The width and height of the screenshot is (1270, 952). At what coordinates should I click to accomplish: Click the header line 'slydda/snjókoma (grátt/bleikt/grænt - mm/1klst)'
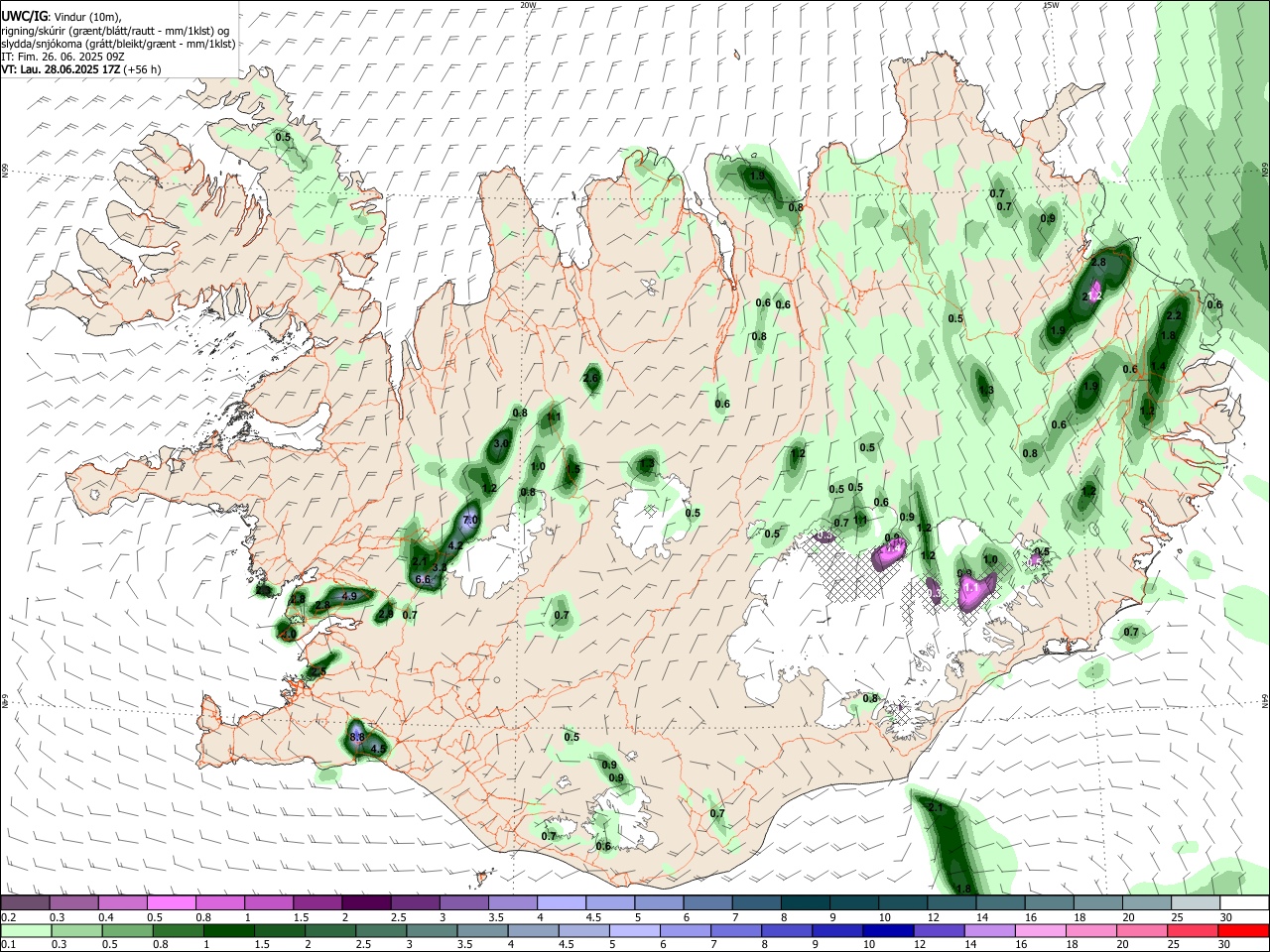[x=118, y=44]
